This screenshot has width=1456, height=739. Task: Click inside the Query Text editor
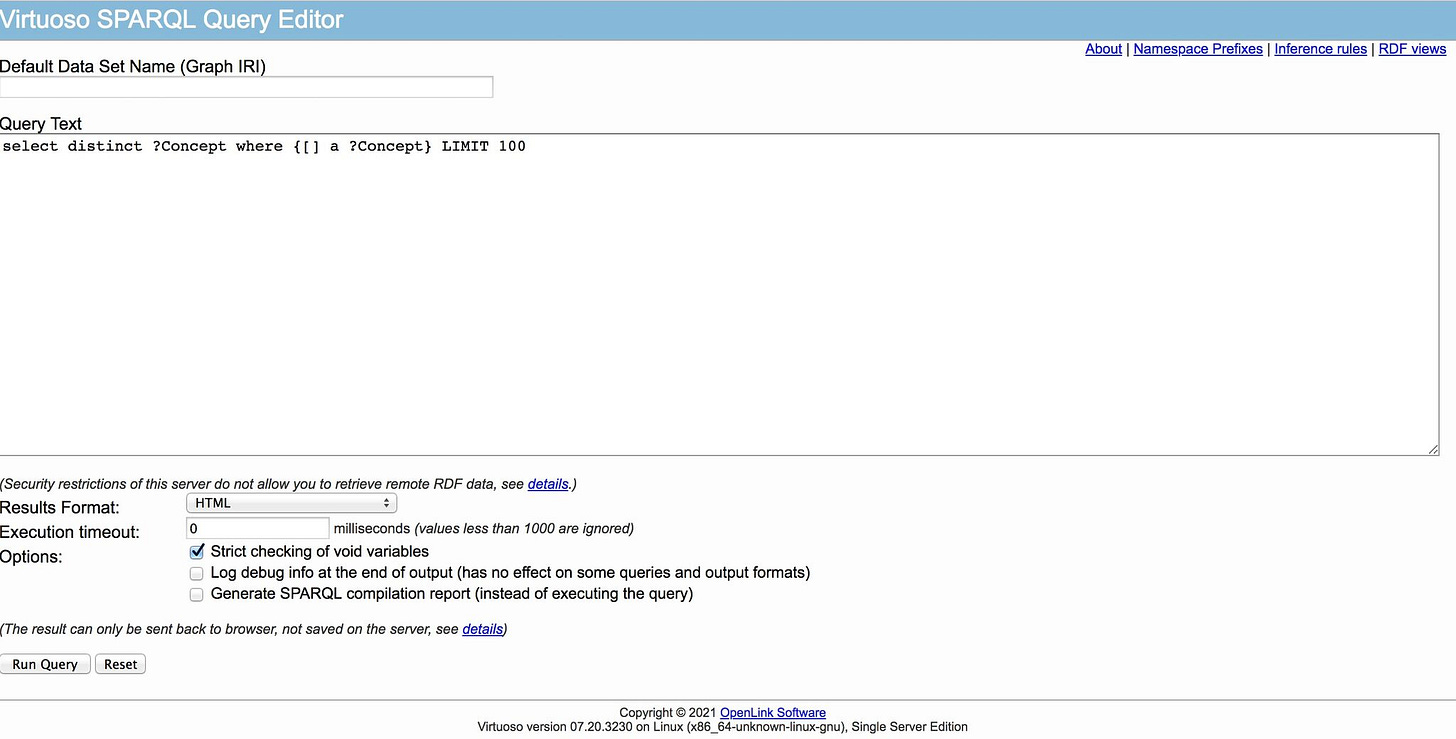click(x=719, y=295)
